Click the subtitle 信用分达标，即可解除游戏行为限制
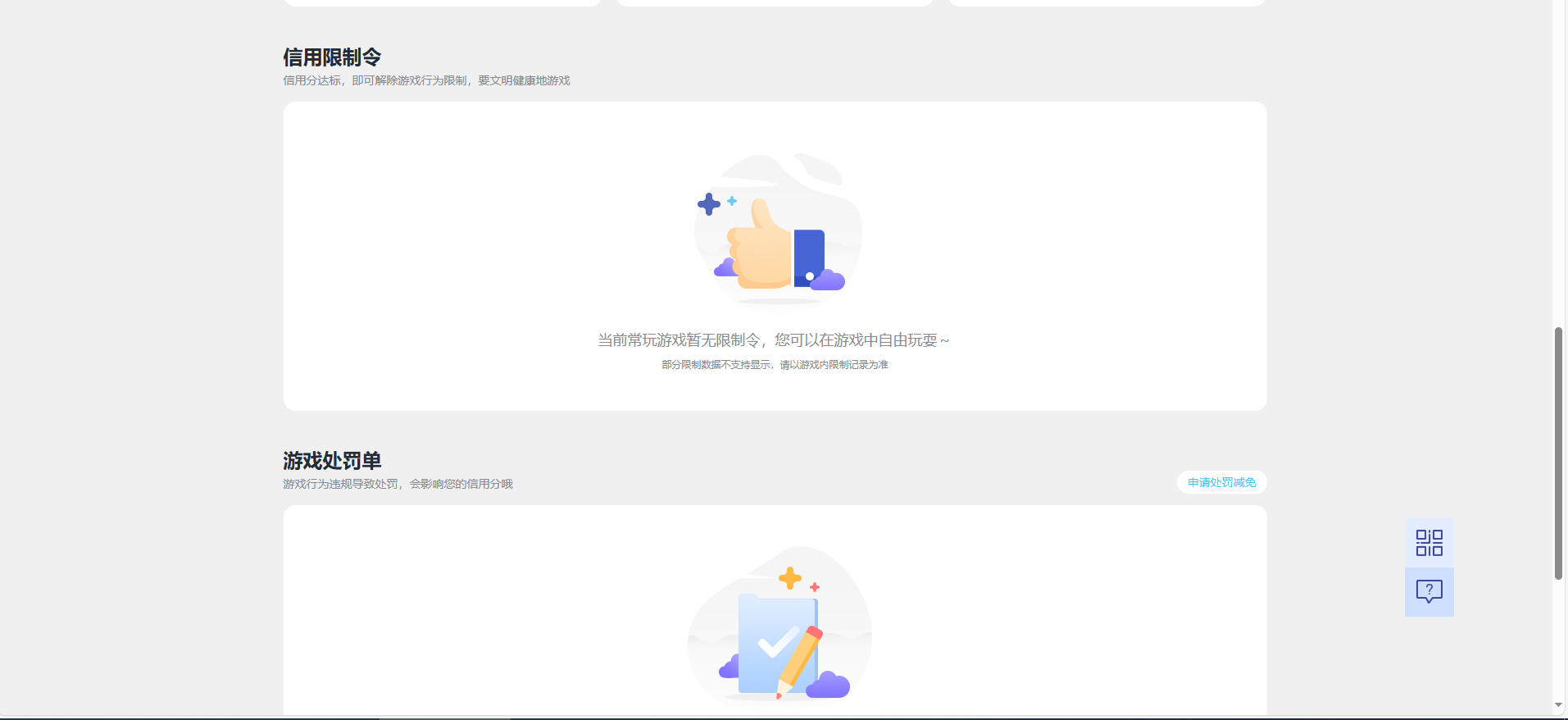1568x720 pixels. (x=375, y=80)
